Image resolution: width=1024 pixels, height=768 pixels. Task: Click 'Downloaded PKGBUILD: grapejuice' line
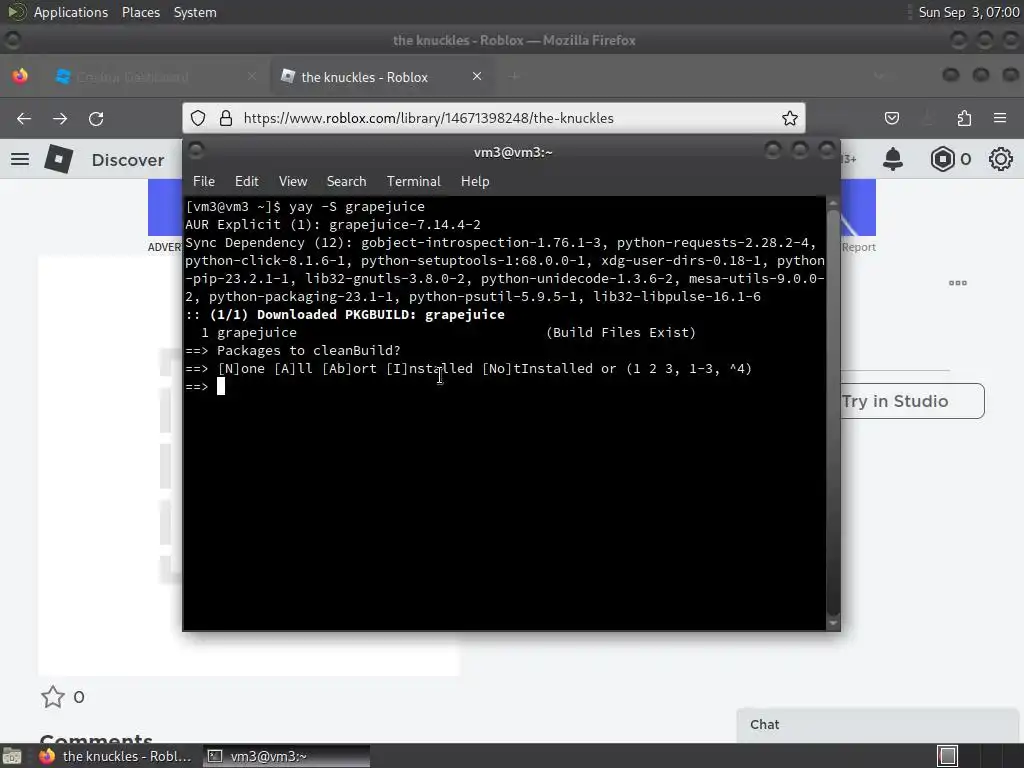coord(345,315)
